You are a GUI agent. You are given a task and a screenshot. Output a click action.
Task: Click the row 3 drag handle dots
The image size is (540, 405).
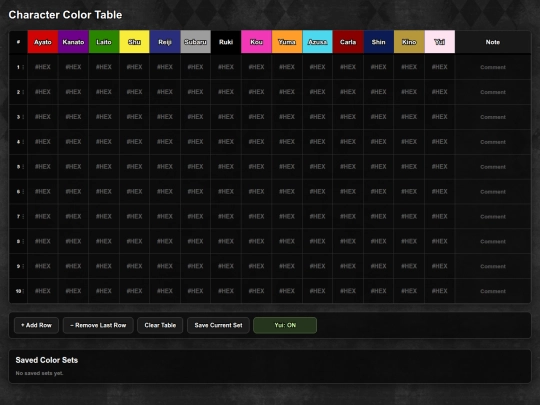[x=23, y=117]
